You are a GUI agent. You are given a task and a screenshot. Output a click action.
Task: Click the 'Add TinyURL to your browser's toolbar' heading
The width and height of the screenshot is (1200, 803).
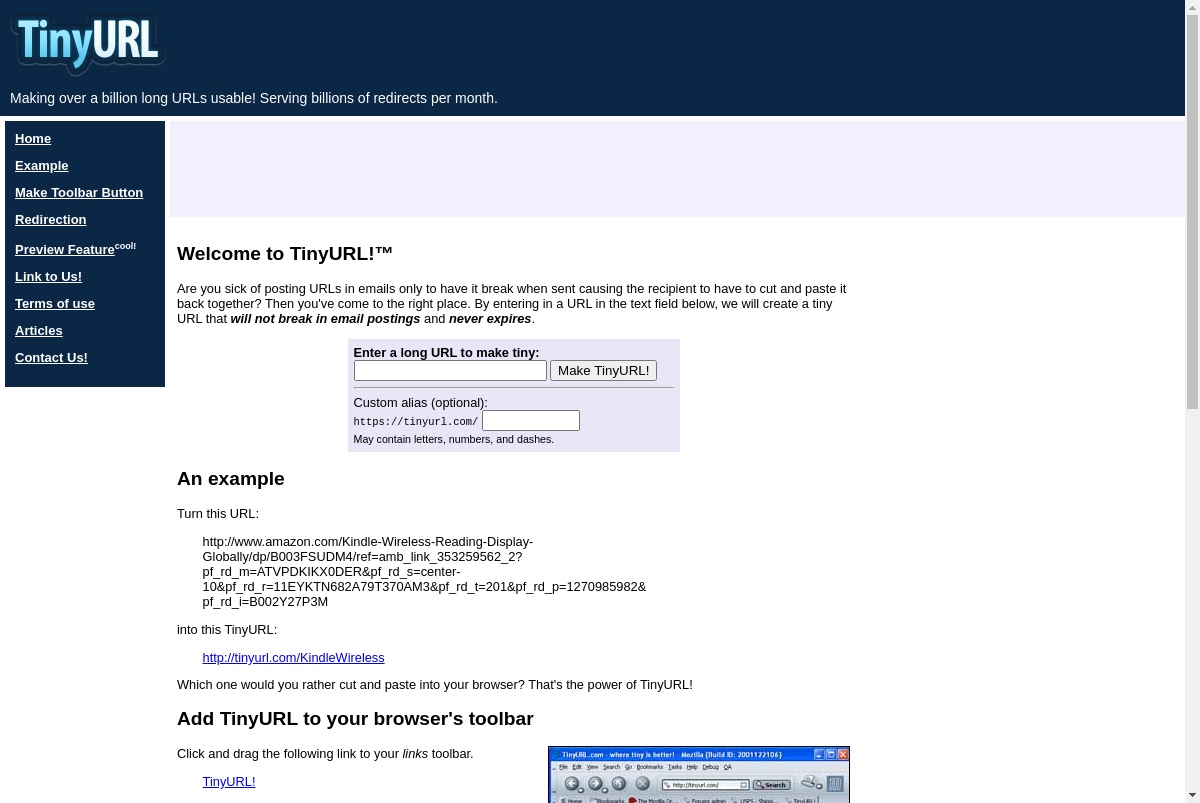[355, 718]
